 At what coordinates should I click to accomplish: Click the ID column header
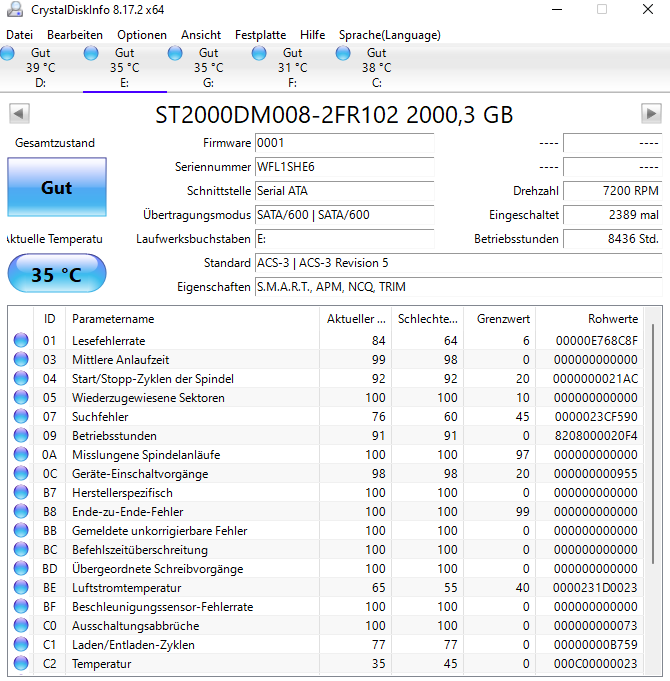click(x=50, y=319)
